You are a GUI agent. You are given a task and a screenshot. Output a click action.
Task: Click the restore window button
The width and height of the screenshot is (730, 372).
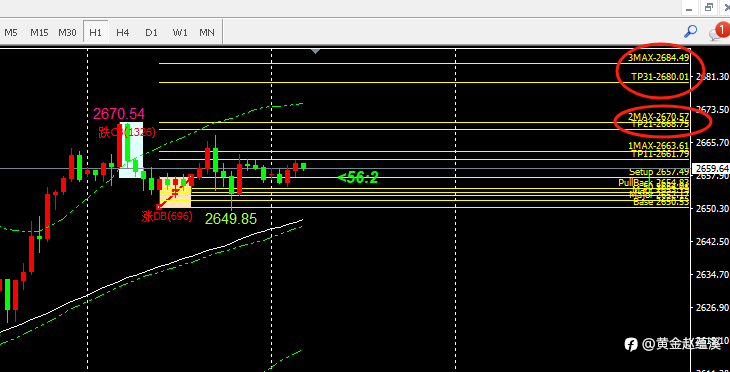pos(709,7)
